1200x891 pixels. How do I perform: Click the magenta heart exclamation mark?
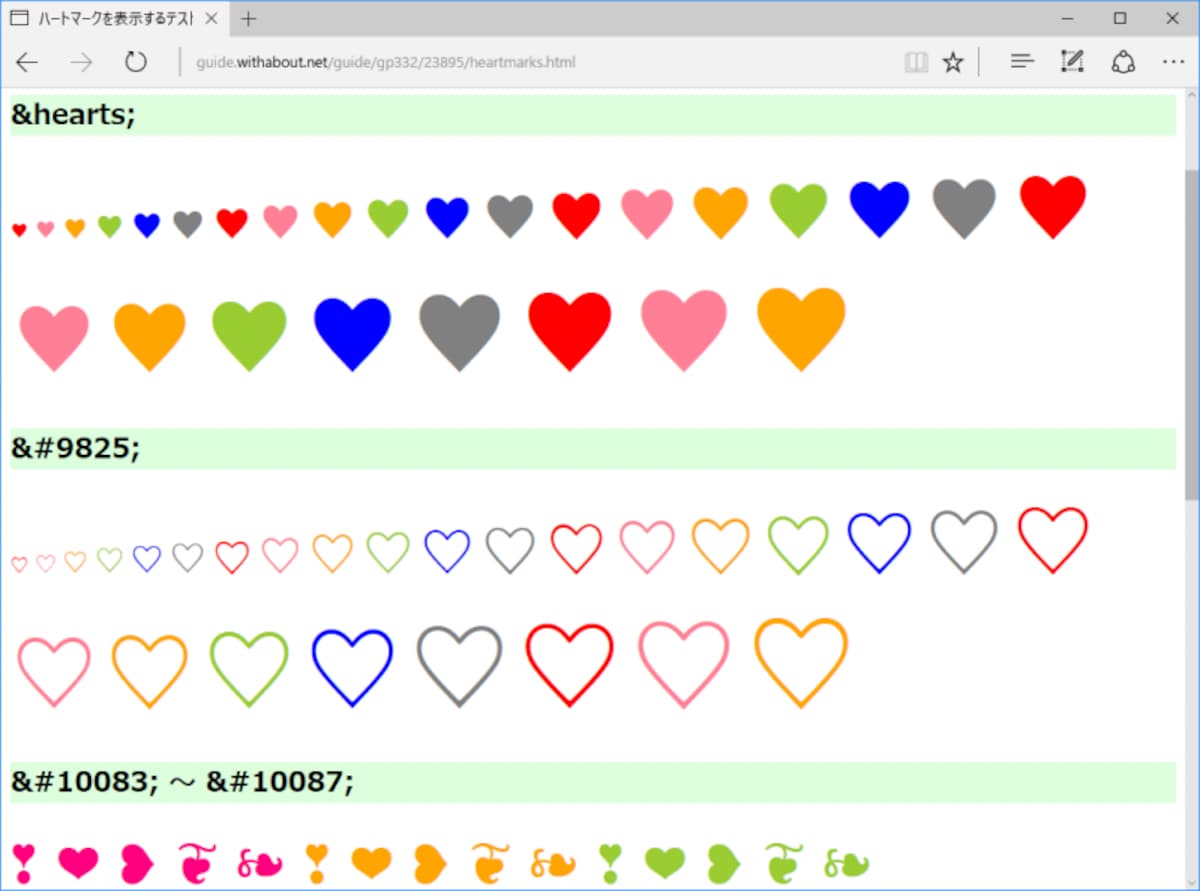point(24,863)
